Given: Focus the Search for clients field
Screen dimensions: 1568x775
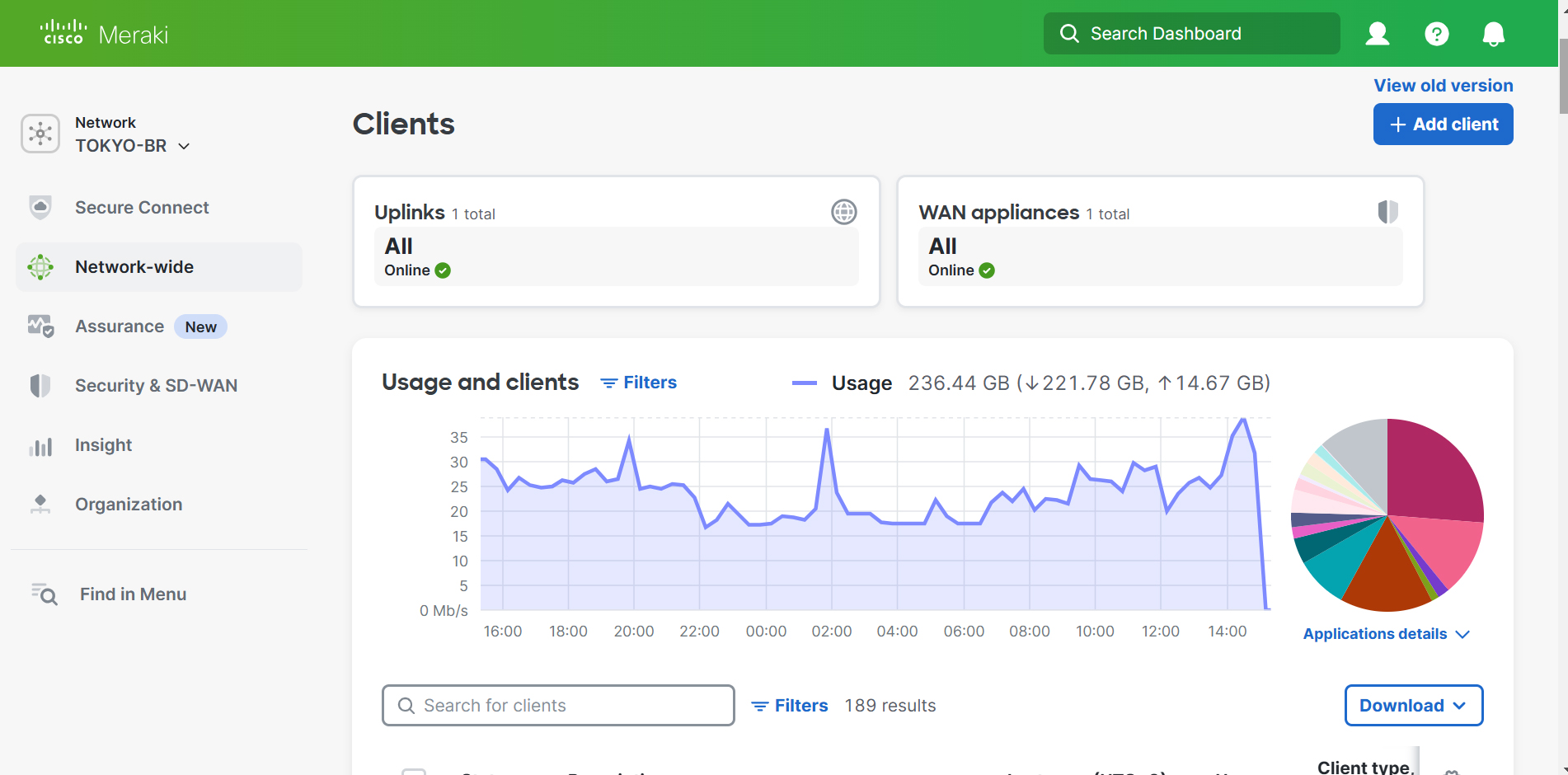Looking at the screenshot, I should click(x=558, y=706).
